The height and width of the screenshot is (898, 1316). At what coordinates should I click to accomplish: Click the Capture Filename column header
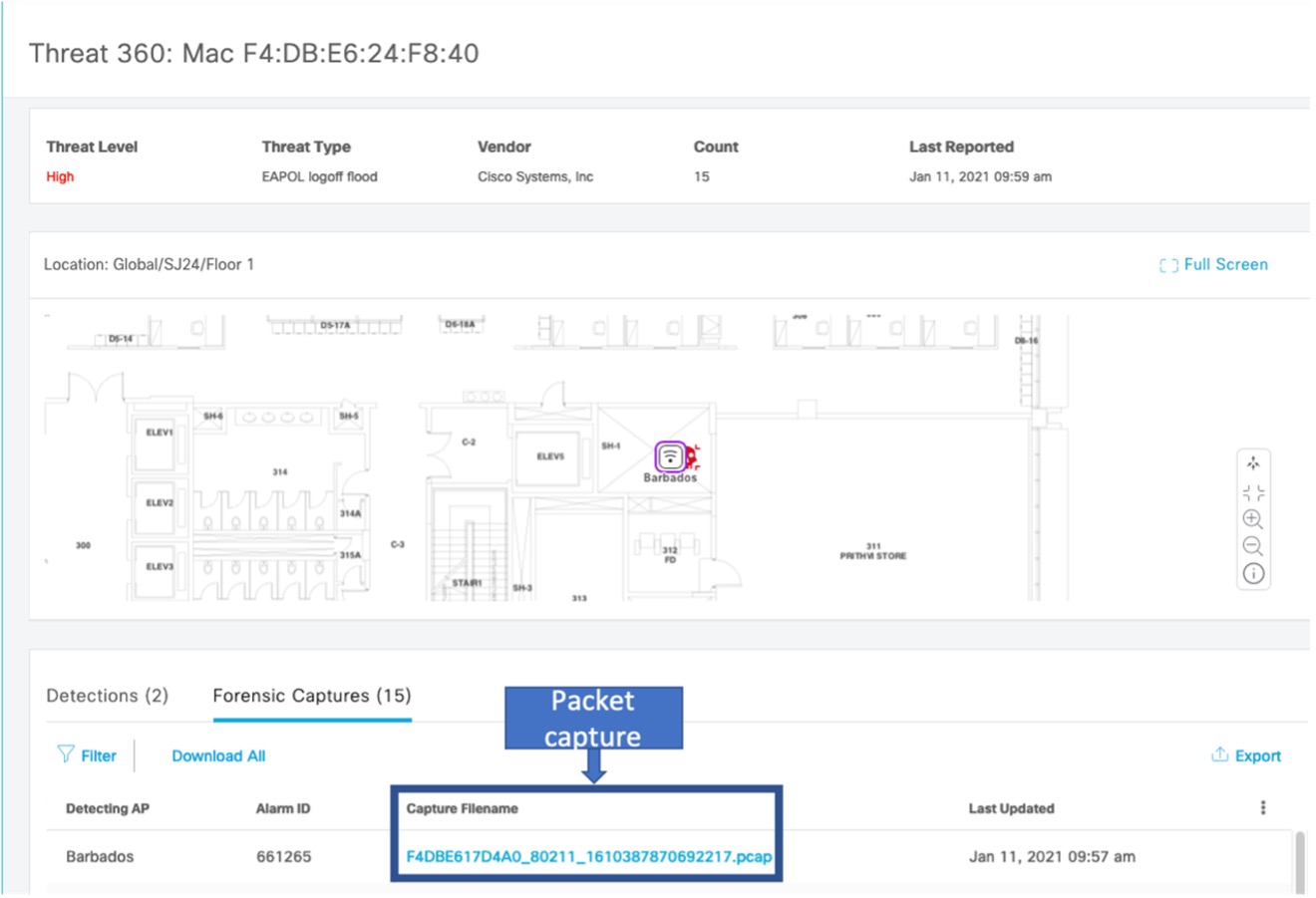click(x=462, y=808)
